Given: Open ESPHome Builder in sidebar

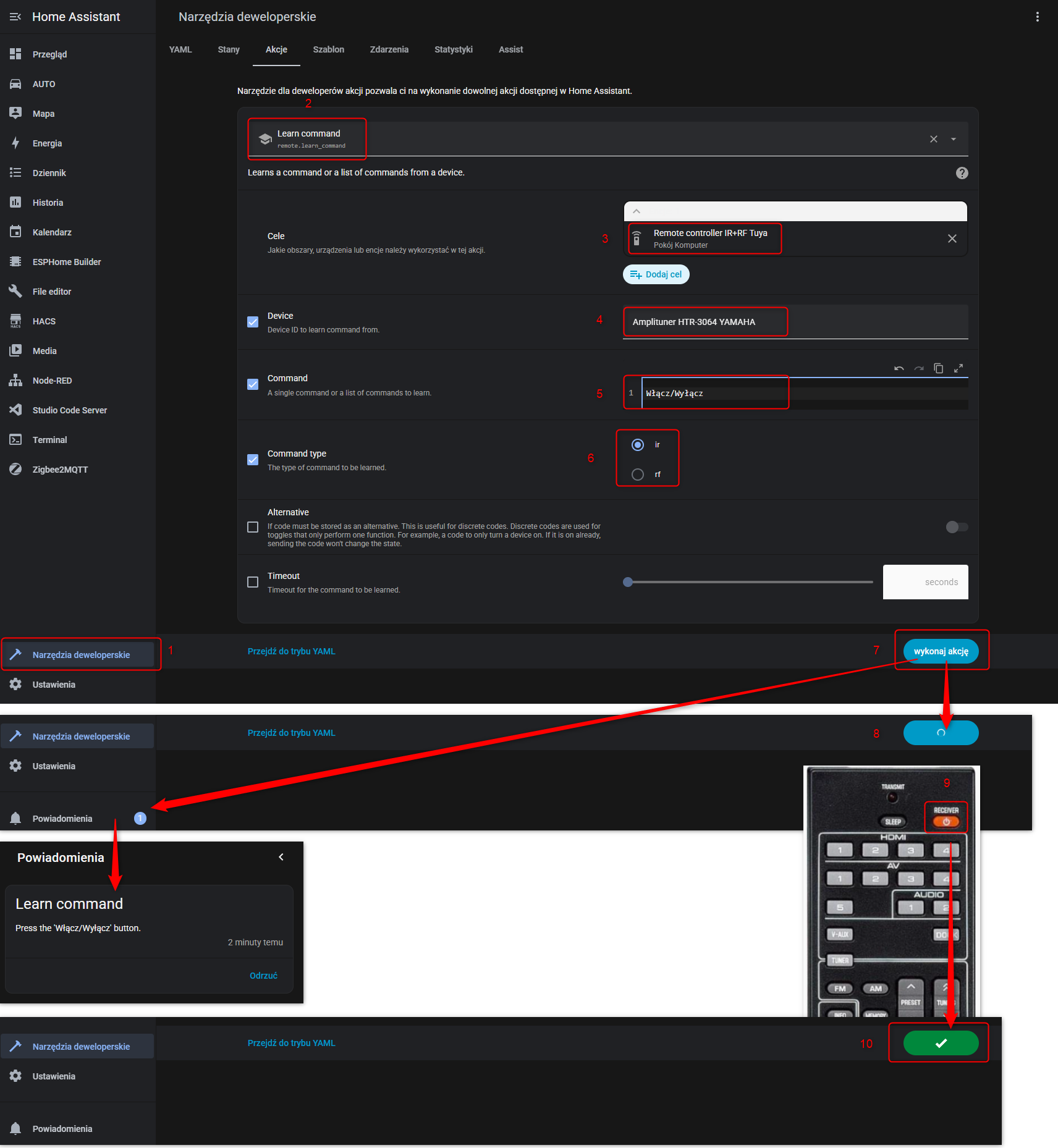Looking at the screenshot, I should click(x=66, y=262).
